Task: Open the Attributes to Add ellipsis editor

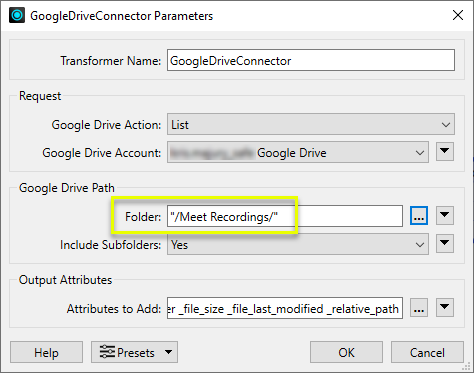Action: pyautogui.click(x=419, y=308)
